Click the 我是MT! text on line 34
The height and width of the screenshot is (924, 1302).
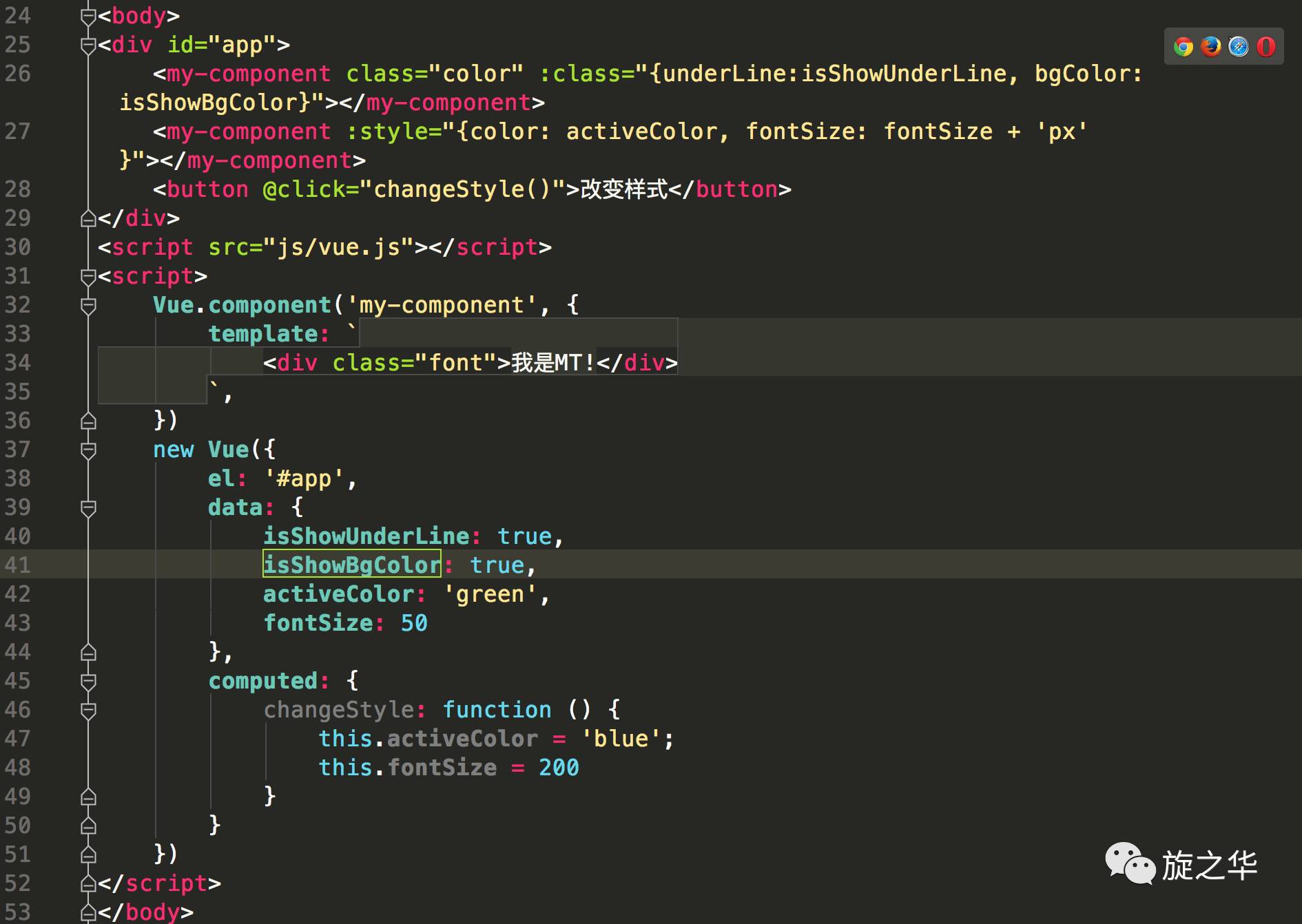coord(553,362)
